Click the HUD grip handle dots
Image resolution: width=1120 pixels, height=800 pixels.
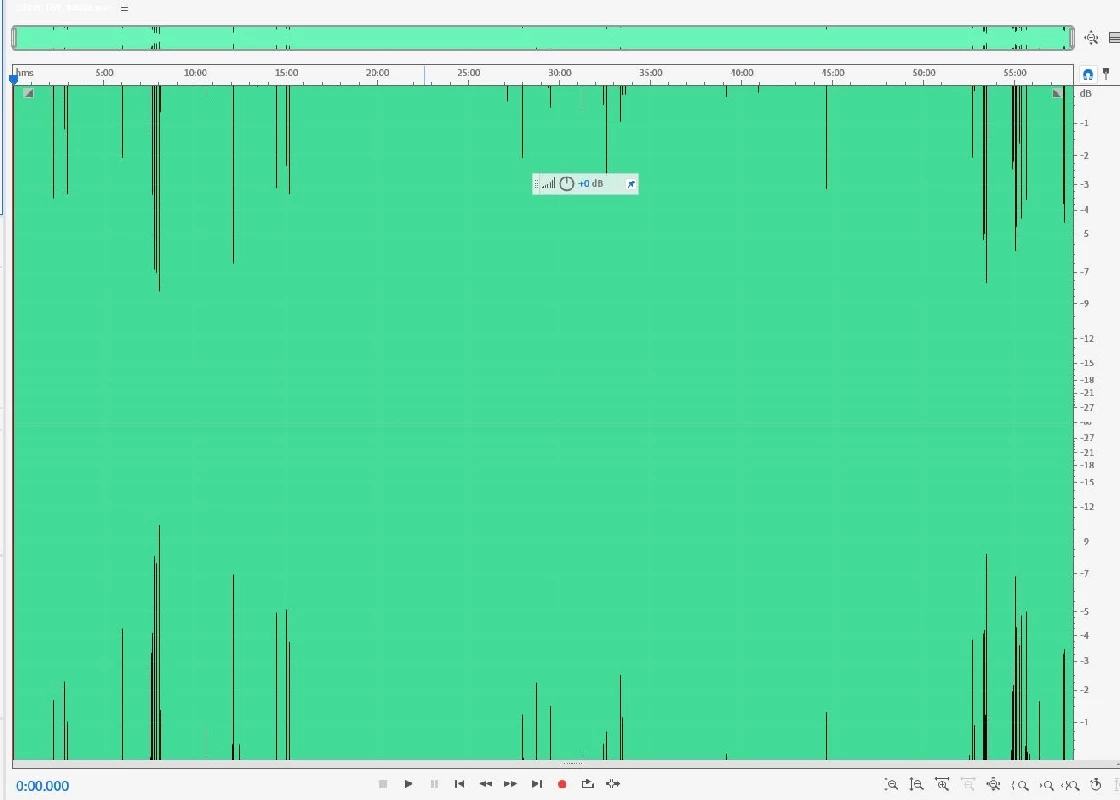(536, 184)
